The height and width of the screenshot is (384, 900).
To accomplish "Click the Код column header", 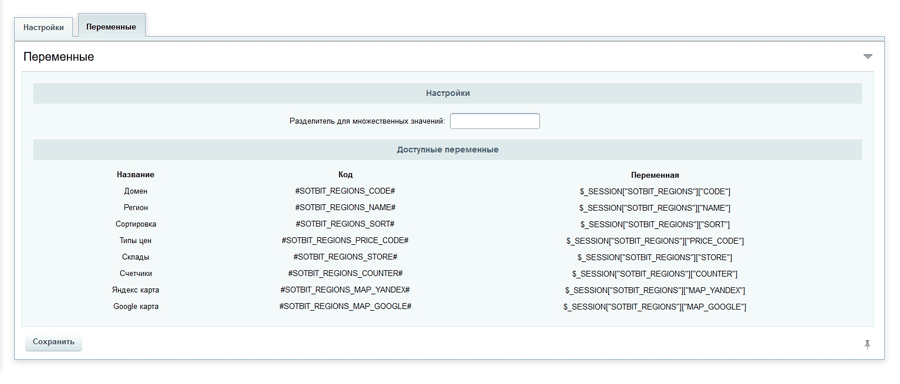I will pyautogui.click(x=345, y=174).
